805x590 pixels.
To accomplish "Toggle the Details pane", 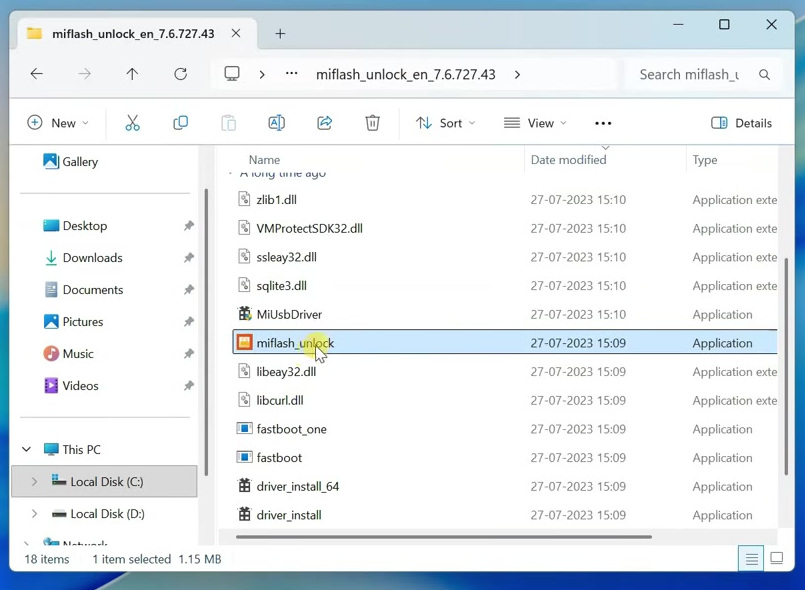I will coord(741,123).
